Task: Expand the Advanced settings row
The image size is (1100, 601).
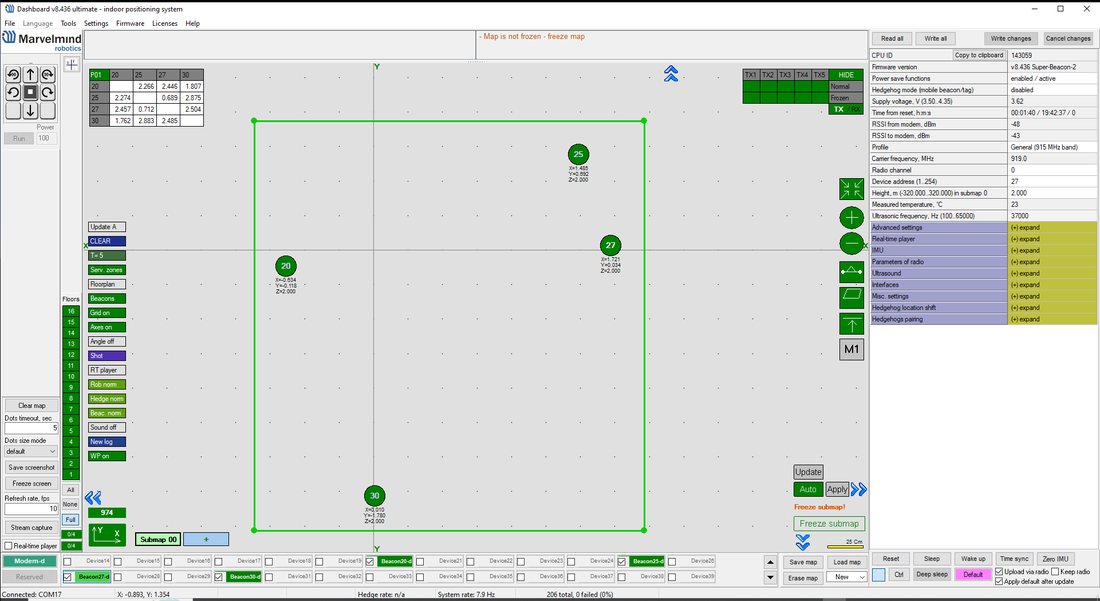Action: pos(1052,227)
